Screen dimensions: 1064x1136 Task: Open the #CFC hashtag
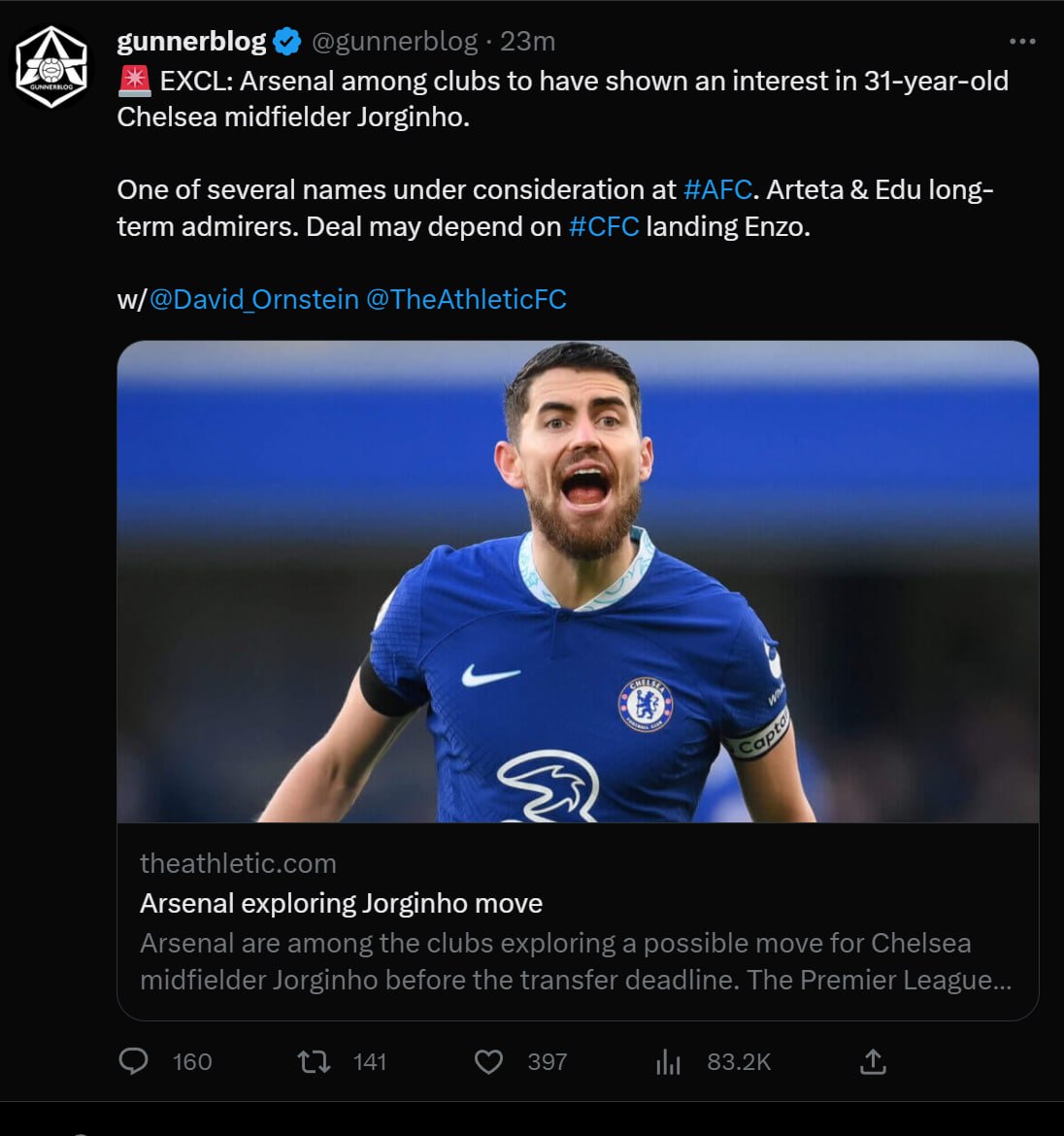click(603, 226)
